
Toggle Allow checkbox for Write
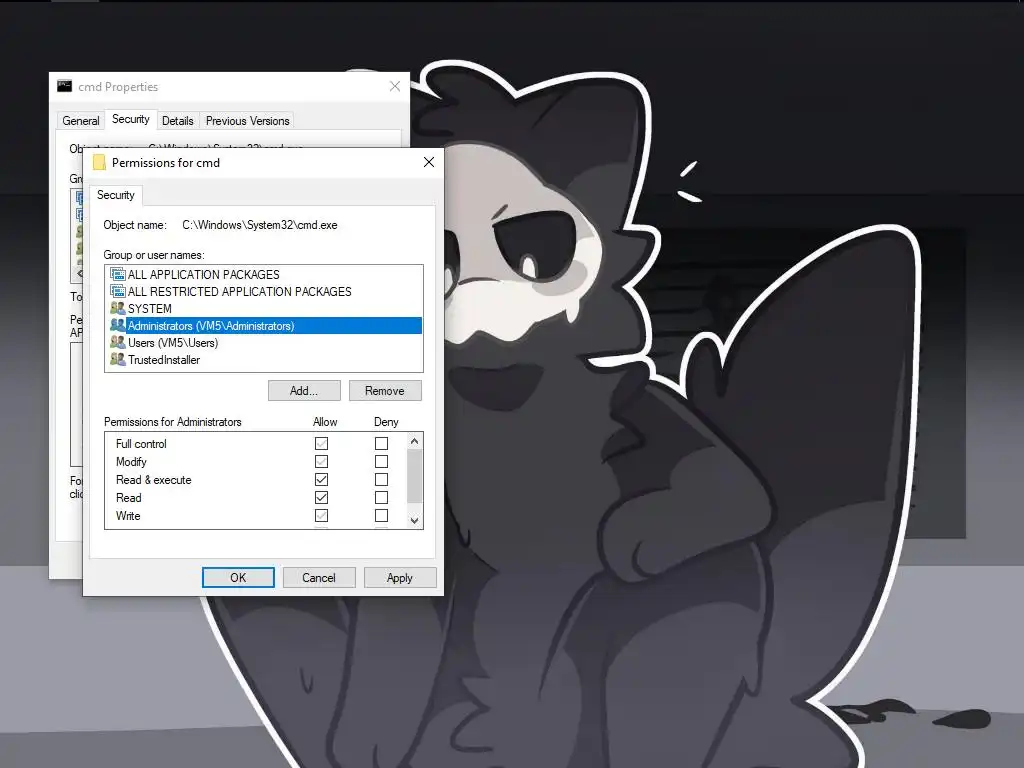coord(321,515)
